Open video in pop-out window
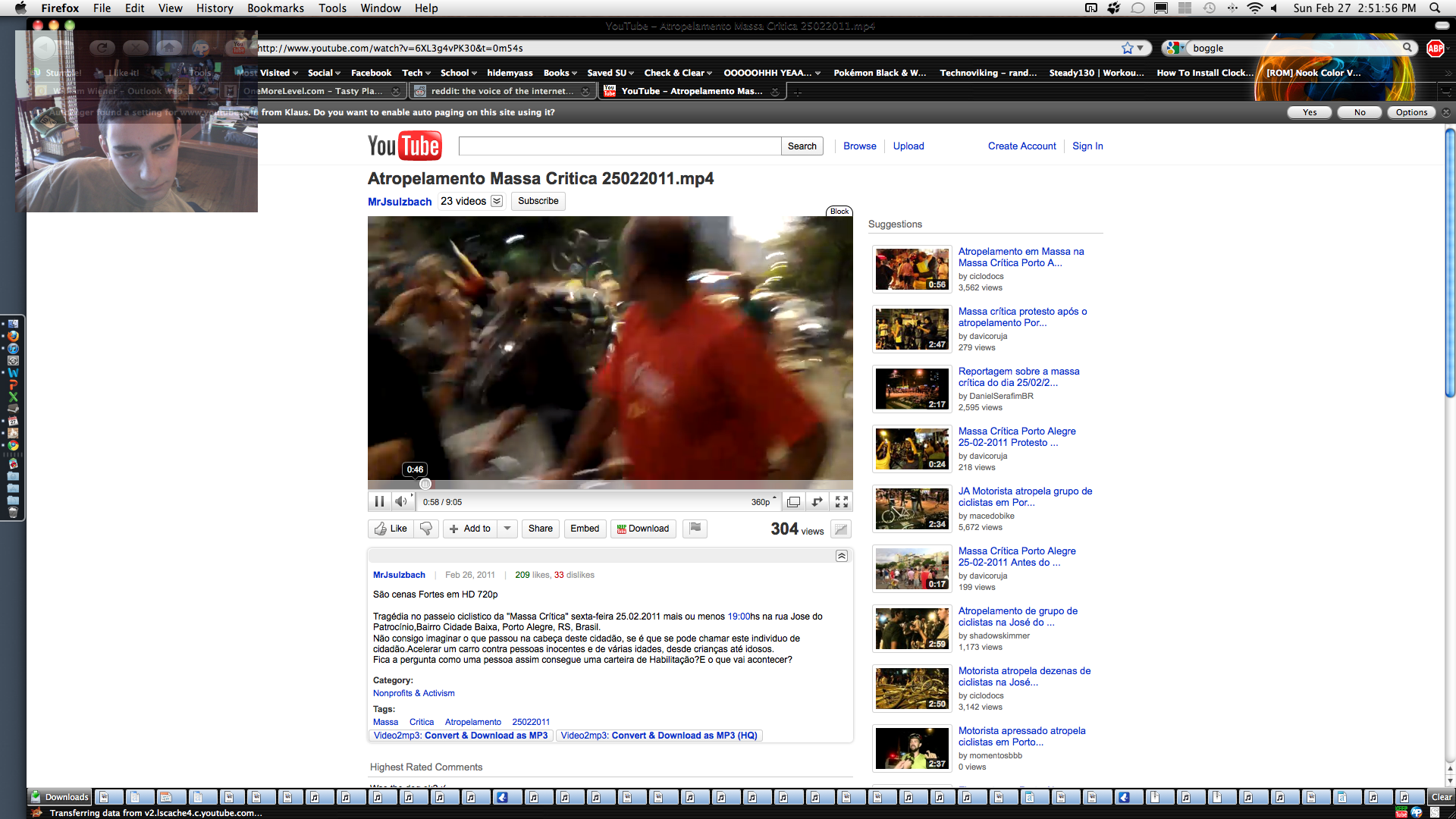 tap(793, 502)
